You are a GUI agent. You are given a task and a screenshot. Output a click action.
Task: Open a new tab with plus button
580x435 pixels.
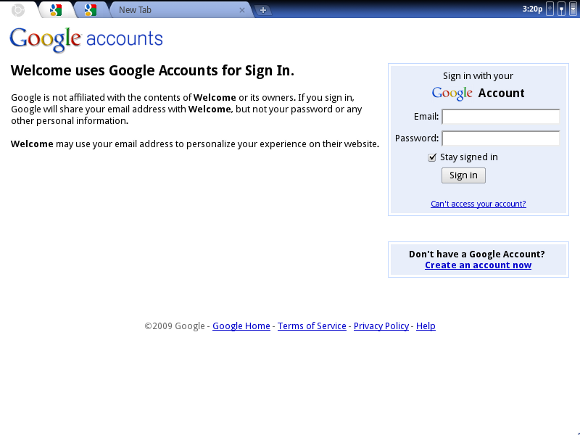point(263,10)
